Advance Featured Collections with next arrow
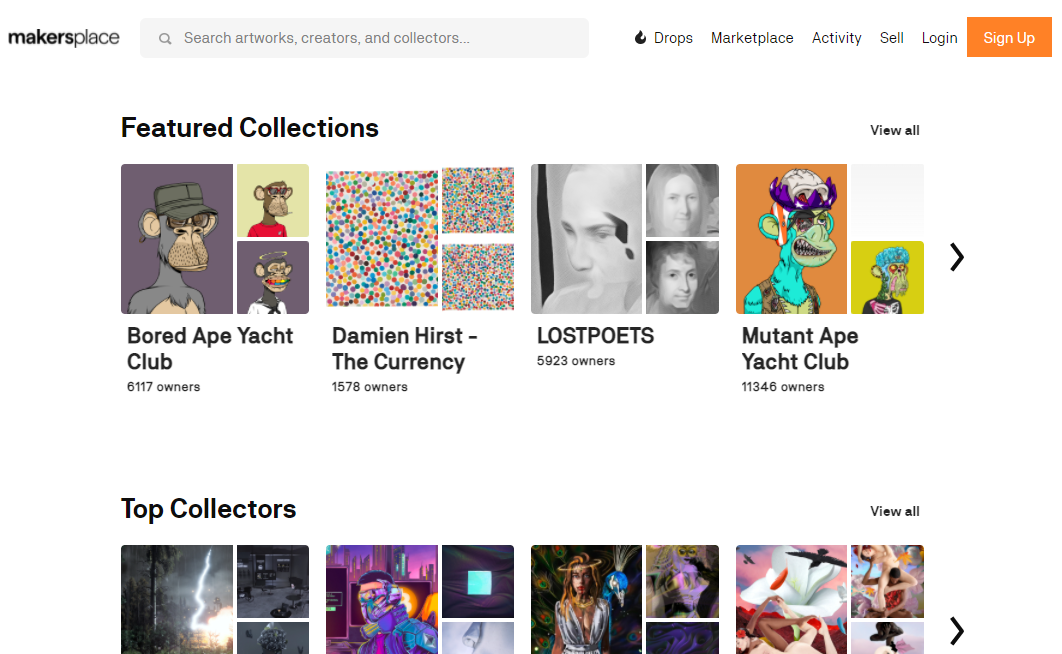The image size is (1062, 654). pos(956,257)
